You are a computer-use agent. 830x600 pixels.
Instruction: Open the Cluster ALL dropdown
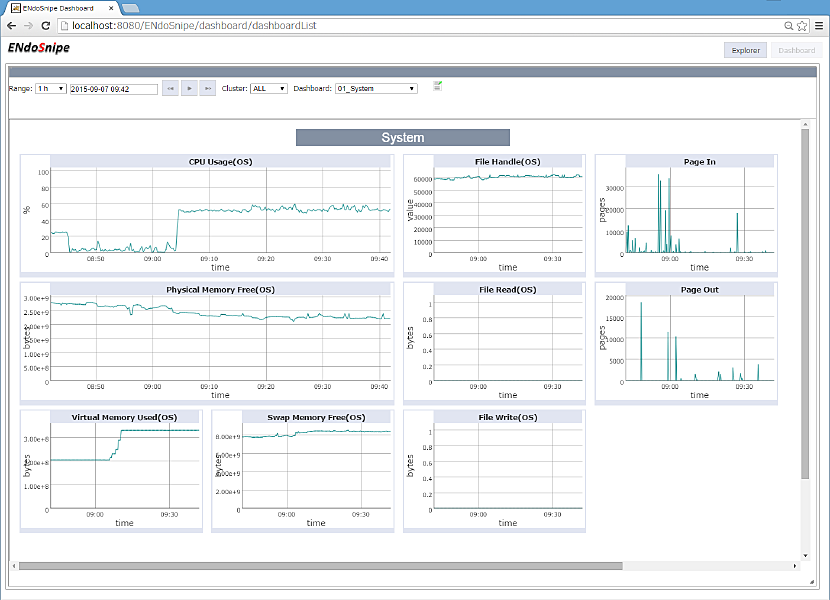[269, 88]
